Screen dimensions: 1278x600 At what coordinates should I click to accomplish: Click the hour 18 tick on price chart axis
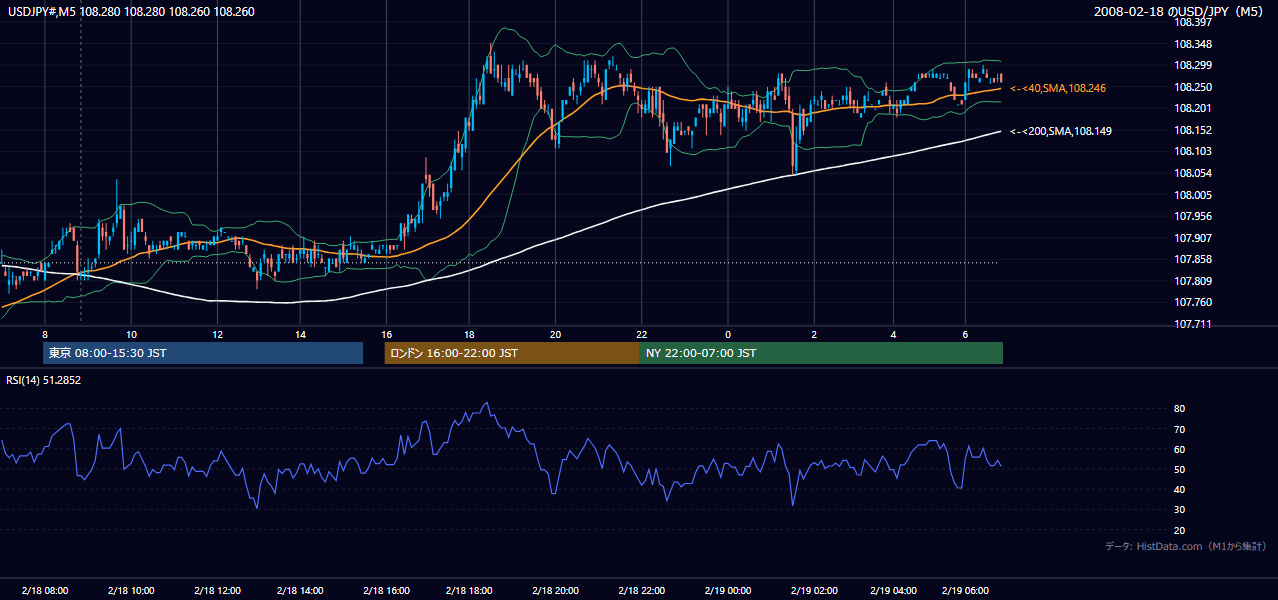click(x=470, y=334)
